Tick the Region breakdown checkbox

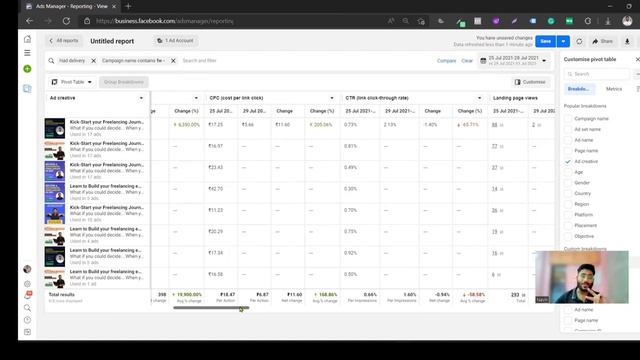(x=568, y=204)
